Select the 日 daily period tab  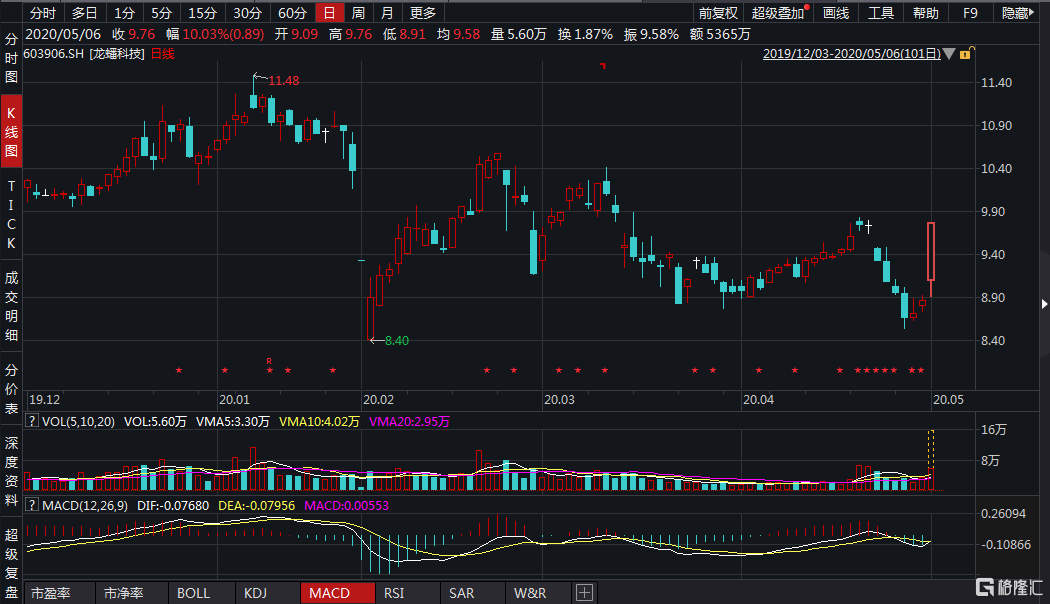click(329, 13)
